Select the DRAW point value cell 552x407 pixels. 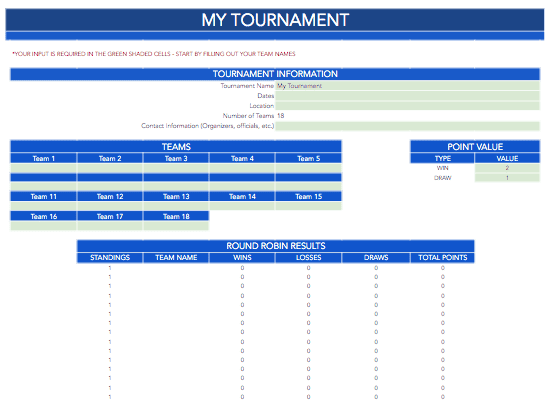click(x=507, y=178)
